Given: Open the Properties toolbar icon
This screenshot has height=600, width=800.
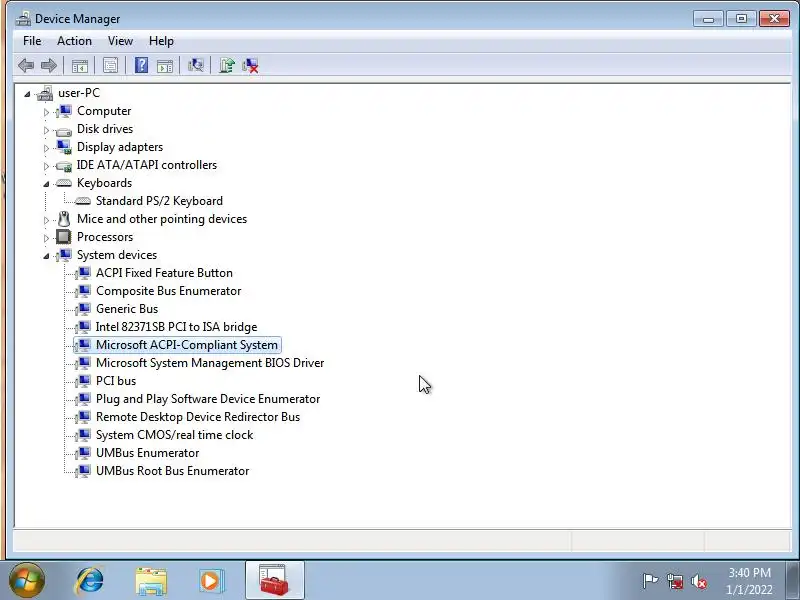Looking at the screenshot, I should (x=110, y=65).
